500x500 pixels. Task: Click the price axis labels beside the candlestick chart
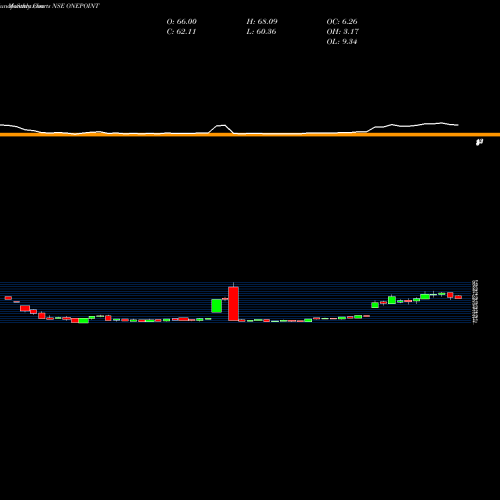[475, 302]
